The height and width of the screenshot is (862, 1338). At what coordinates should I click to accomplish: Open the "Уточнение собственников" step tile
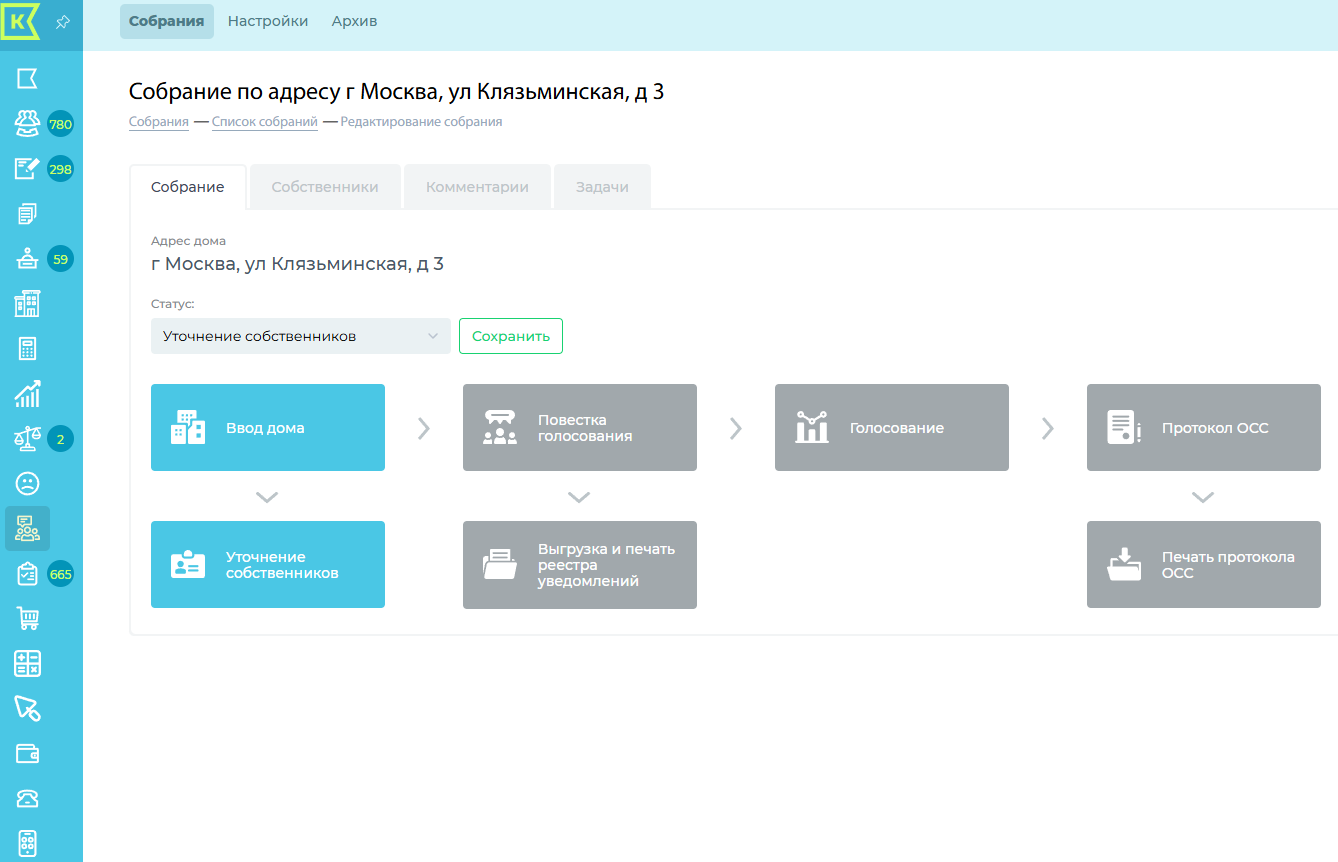click(267, 565)
